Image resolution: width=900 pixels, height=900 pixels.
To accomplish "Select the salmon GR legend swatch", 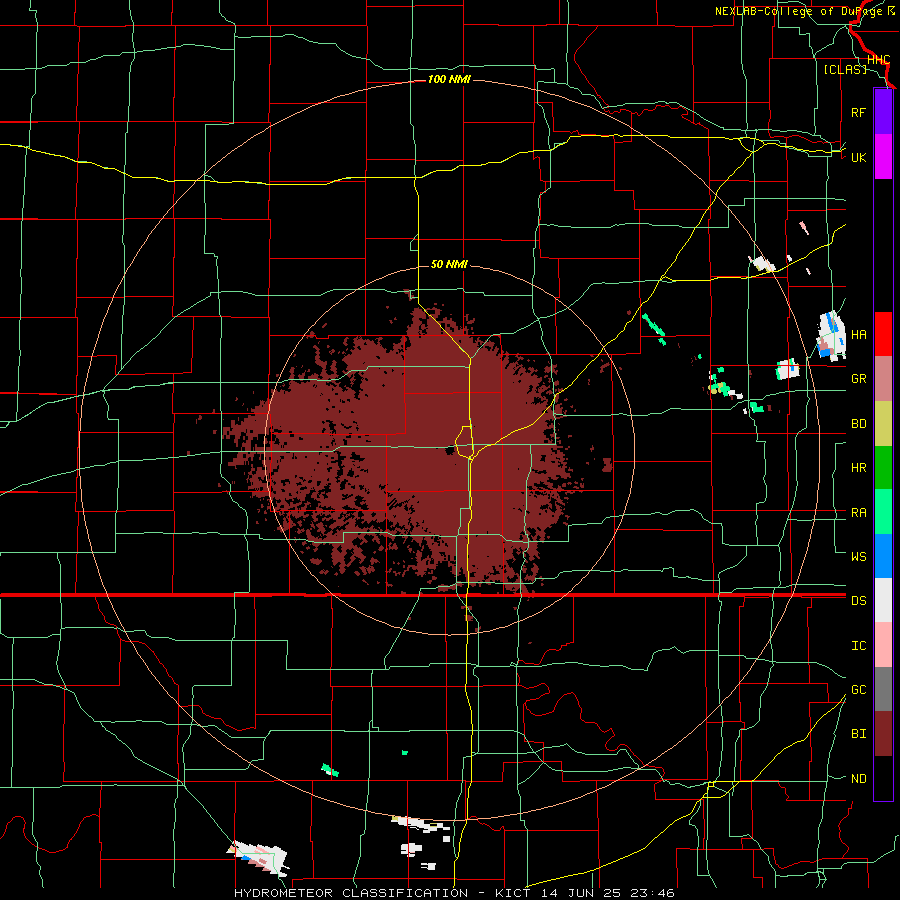I will pos(883,379).
